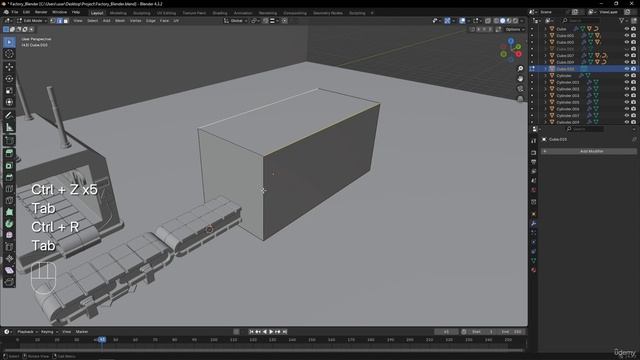The width and height of the screenshot is (640, 360).
Task: Select the Scale tool
Action: (9, 90)
